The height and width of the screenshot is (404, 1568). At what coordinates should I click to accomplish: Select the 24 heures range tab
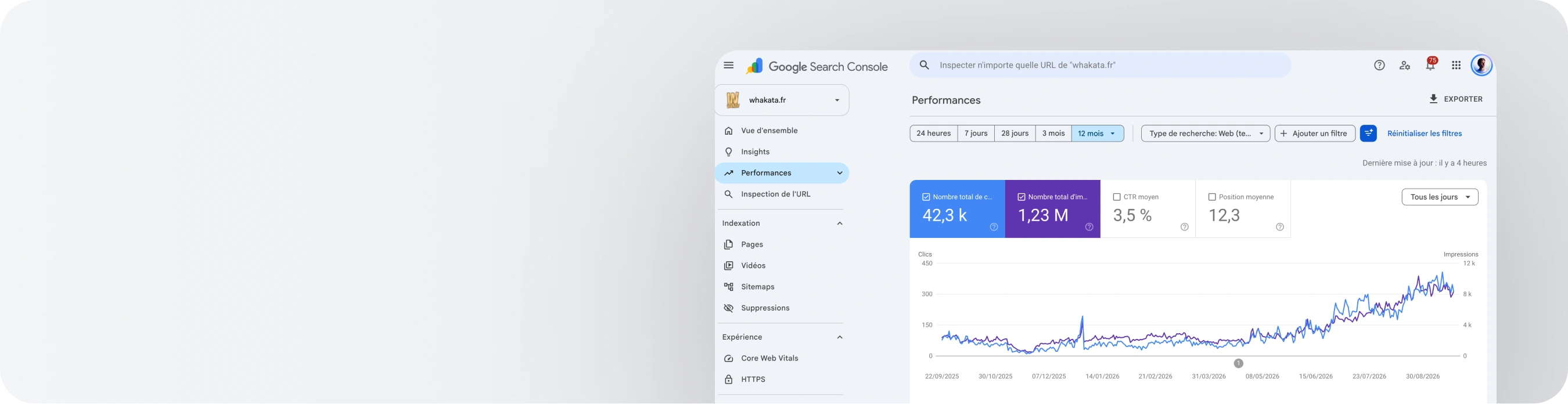pos(934,134)
